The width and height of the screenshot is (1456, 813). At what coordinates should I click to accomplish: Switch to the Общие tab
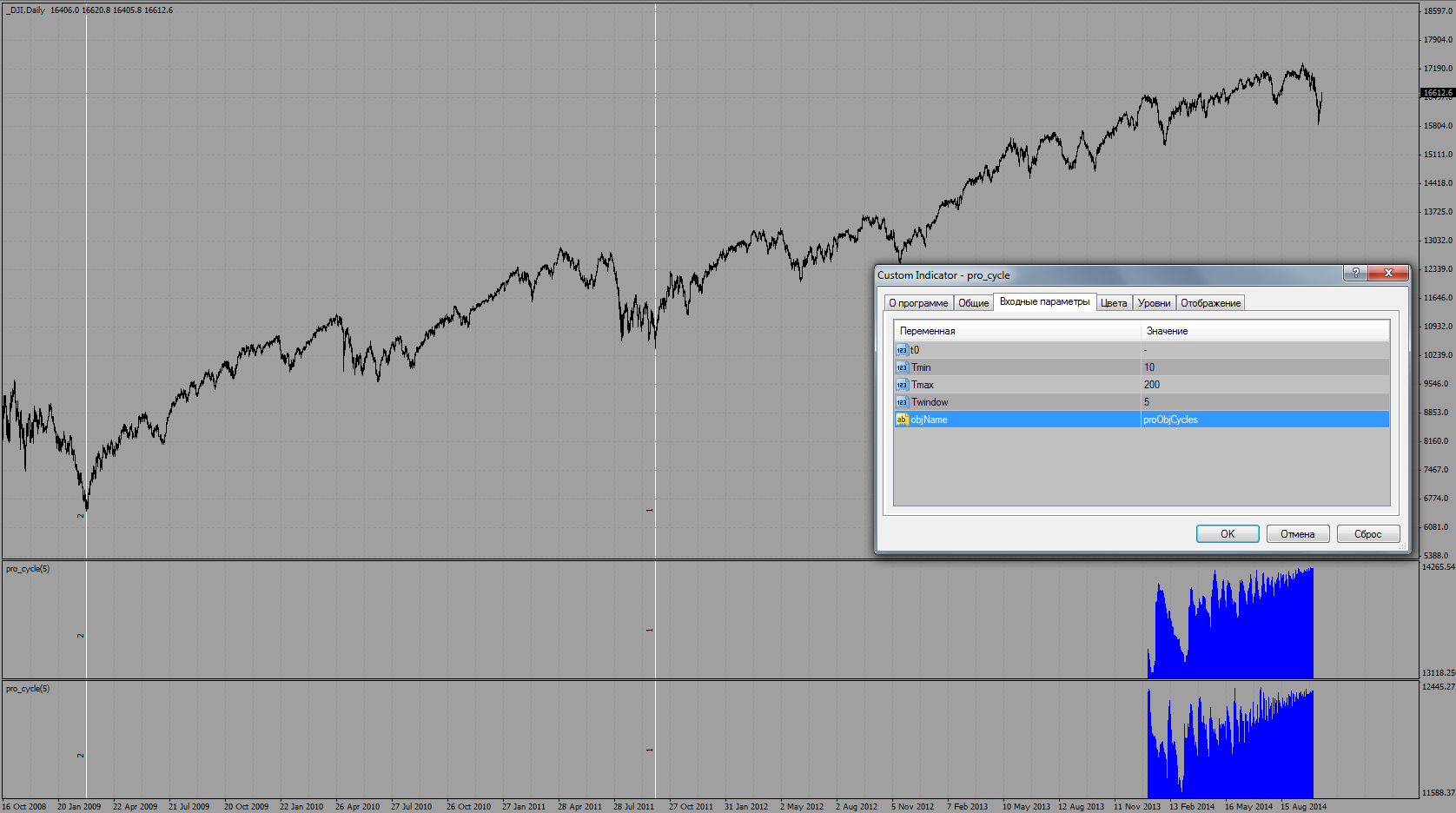973,303
